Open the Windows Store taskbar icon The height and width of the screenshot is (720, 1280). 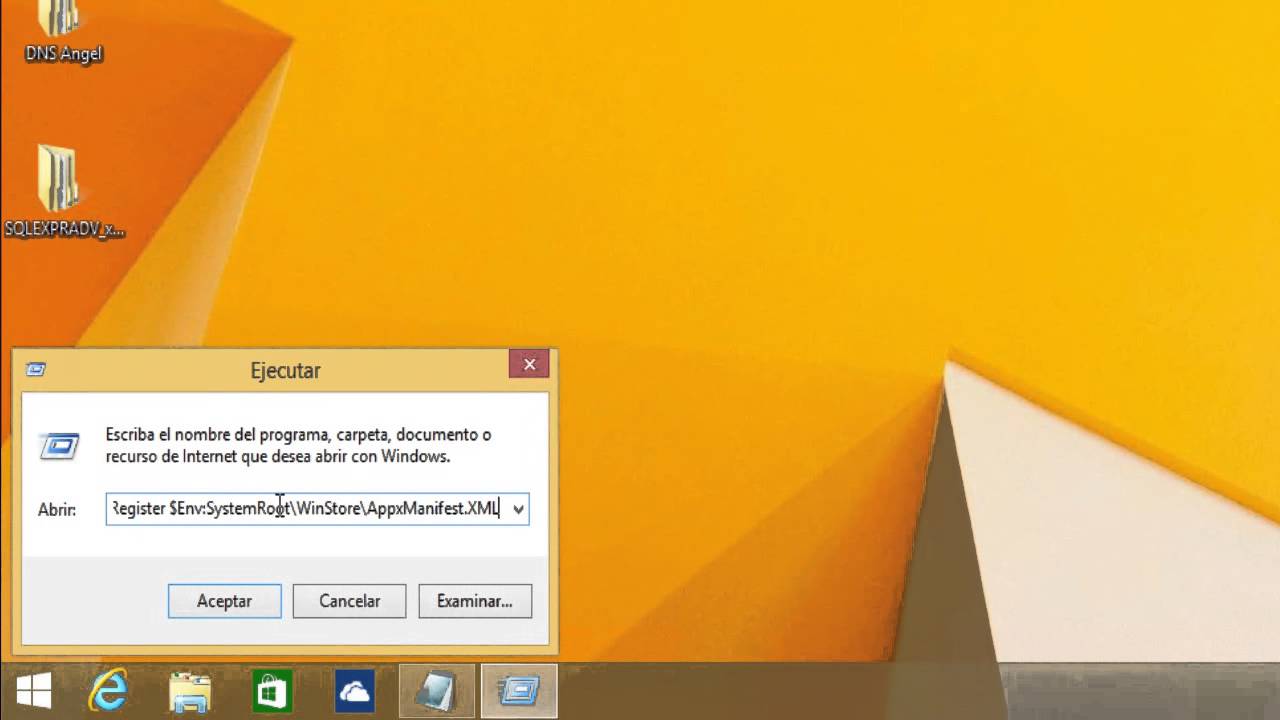(272, 692)
